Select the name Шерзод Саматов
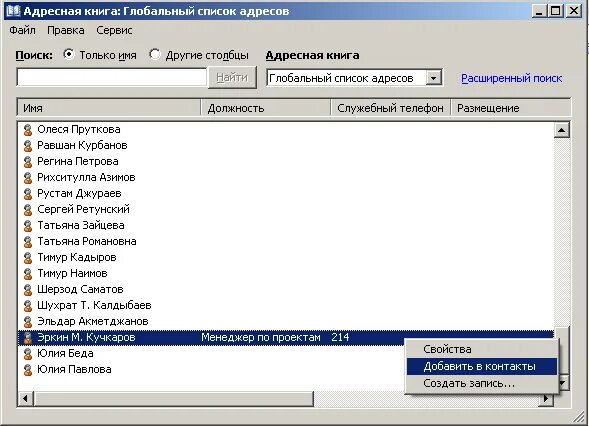This screenshot has height=426, width=589. coord(80,290)
